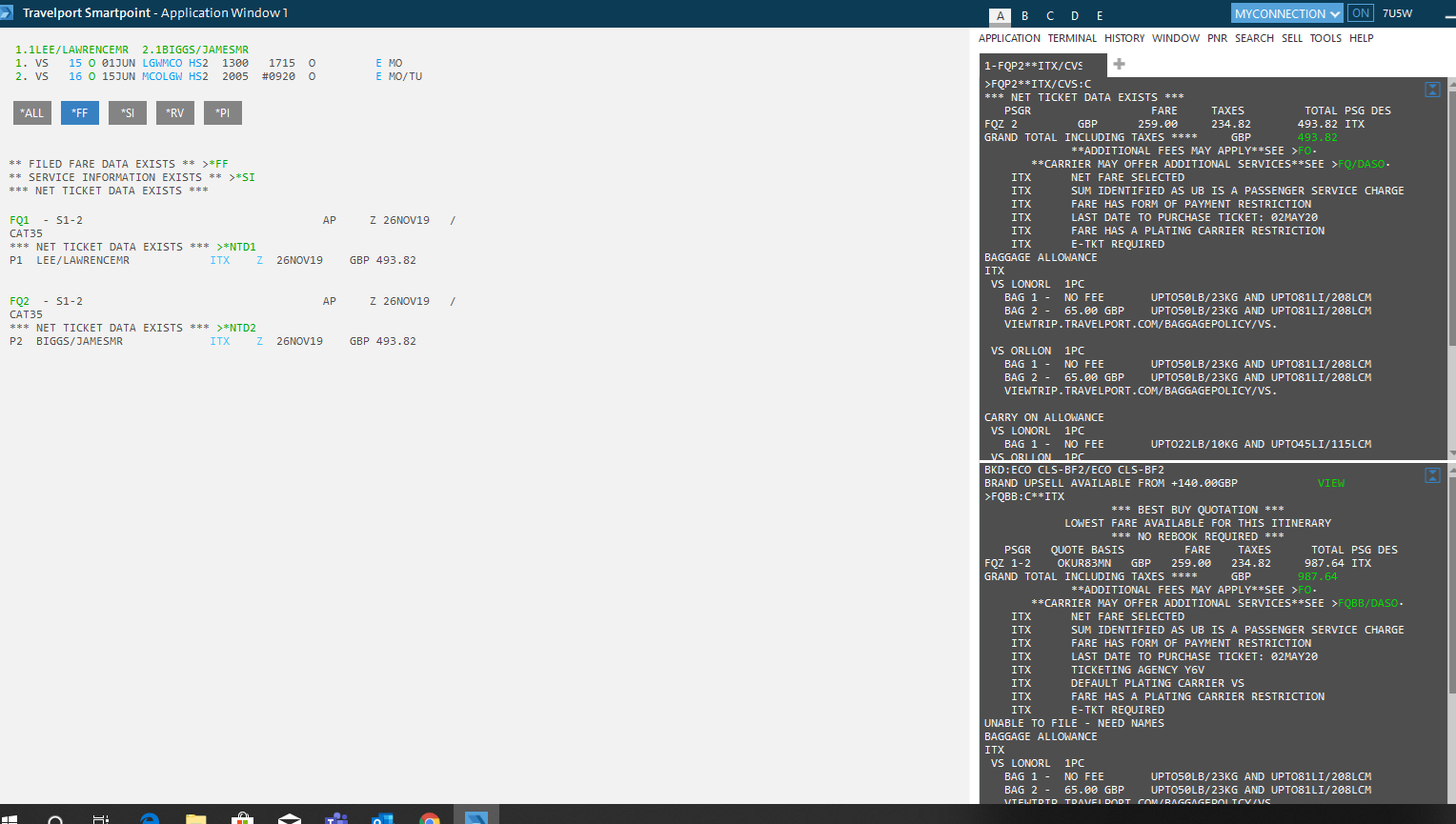Screen dimensions: 1456x824
Task: Switch to work area E
Action: [1100, 15]
